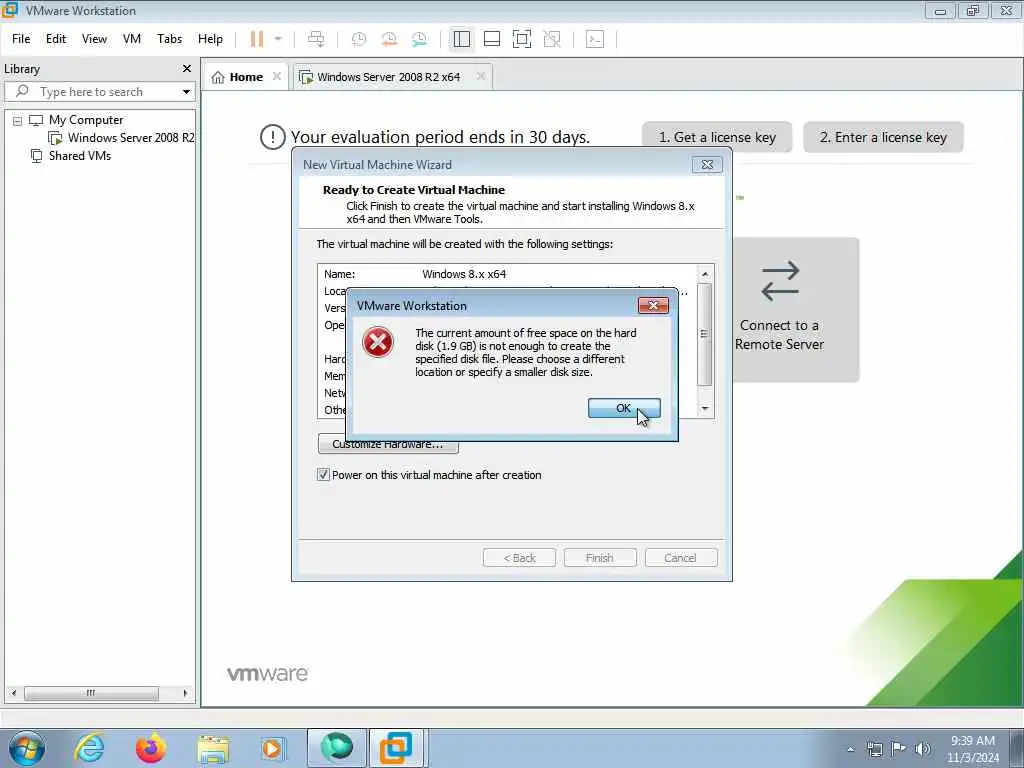Toggle the thumbnail bar view icon
The height and width of the screenshot is (768, 1024).
[492, 39]
